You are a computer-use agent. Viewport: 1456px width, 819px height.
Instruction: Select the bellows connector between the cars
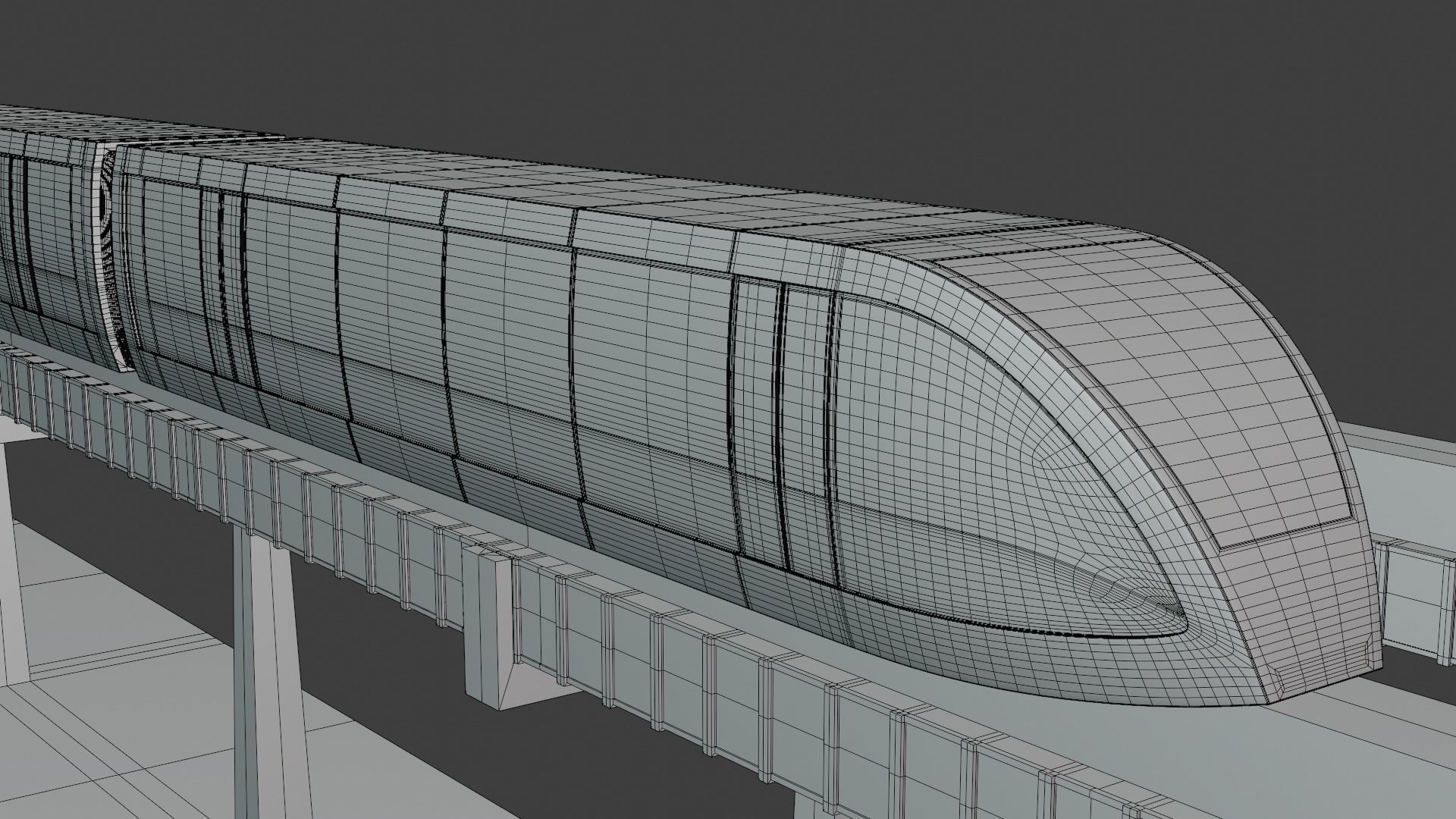click(112, 258)
